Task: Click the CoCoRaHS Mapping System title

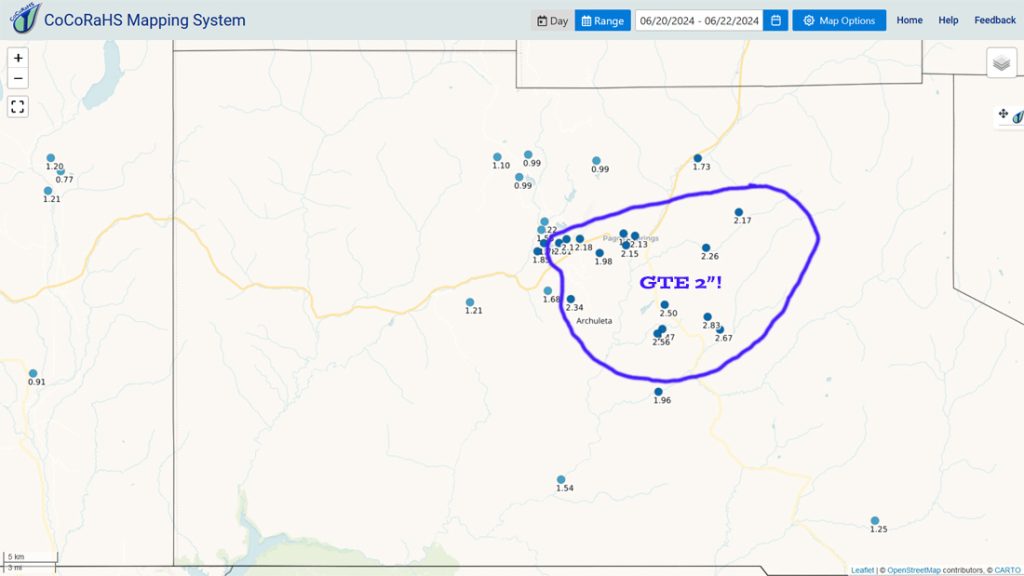Action: (x=145, y=20)
